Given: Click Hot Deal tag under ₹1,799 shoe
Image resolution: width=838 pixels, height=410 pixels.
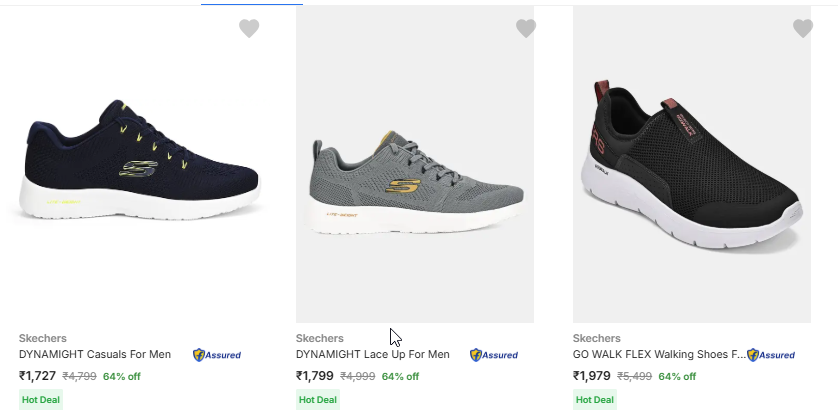Looking at the screenshot, I should coord(318,399).
